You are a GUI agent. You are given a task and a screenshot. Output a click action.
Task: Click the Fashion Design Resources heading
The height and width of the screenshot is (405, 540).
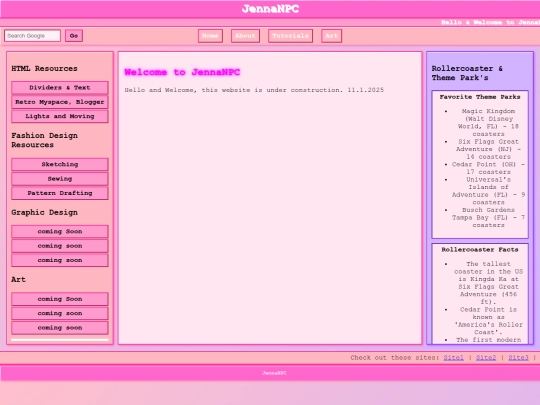tap(44, 140)
